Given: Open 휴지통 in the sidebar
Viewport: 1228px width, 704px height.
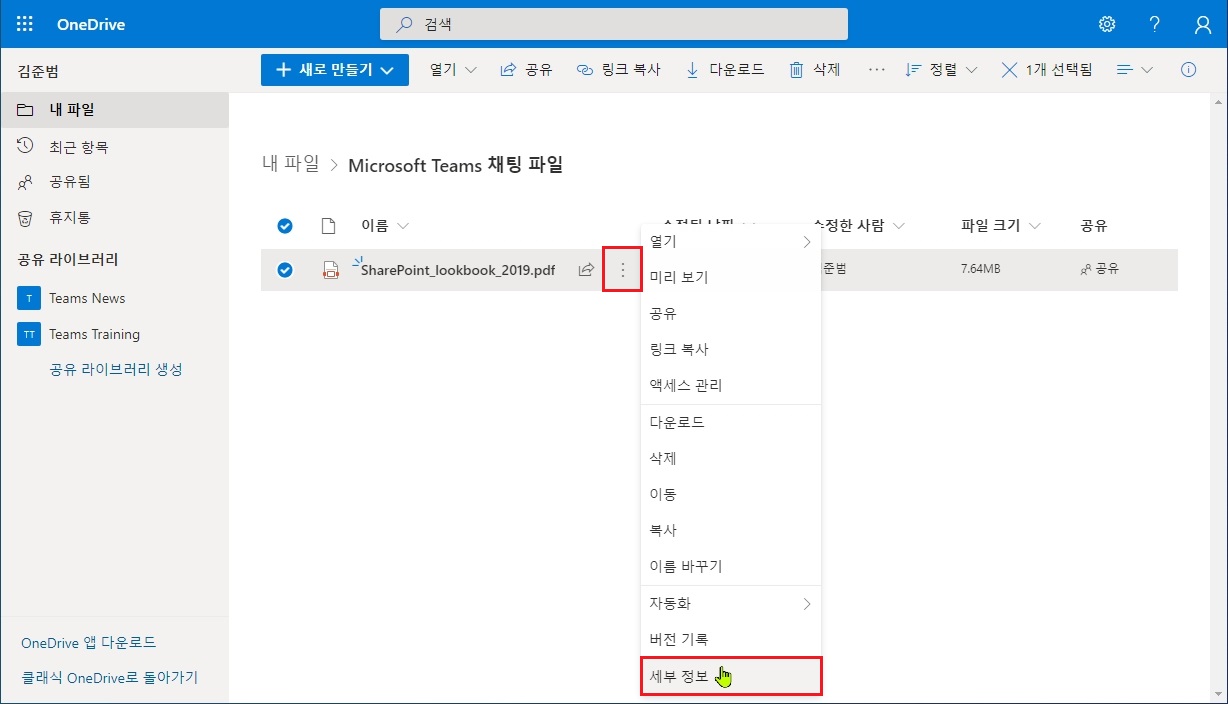Looking at the screenshot, I should point(114,217).
